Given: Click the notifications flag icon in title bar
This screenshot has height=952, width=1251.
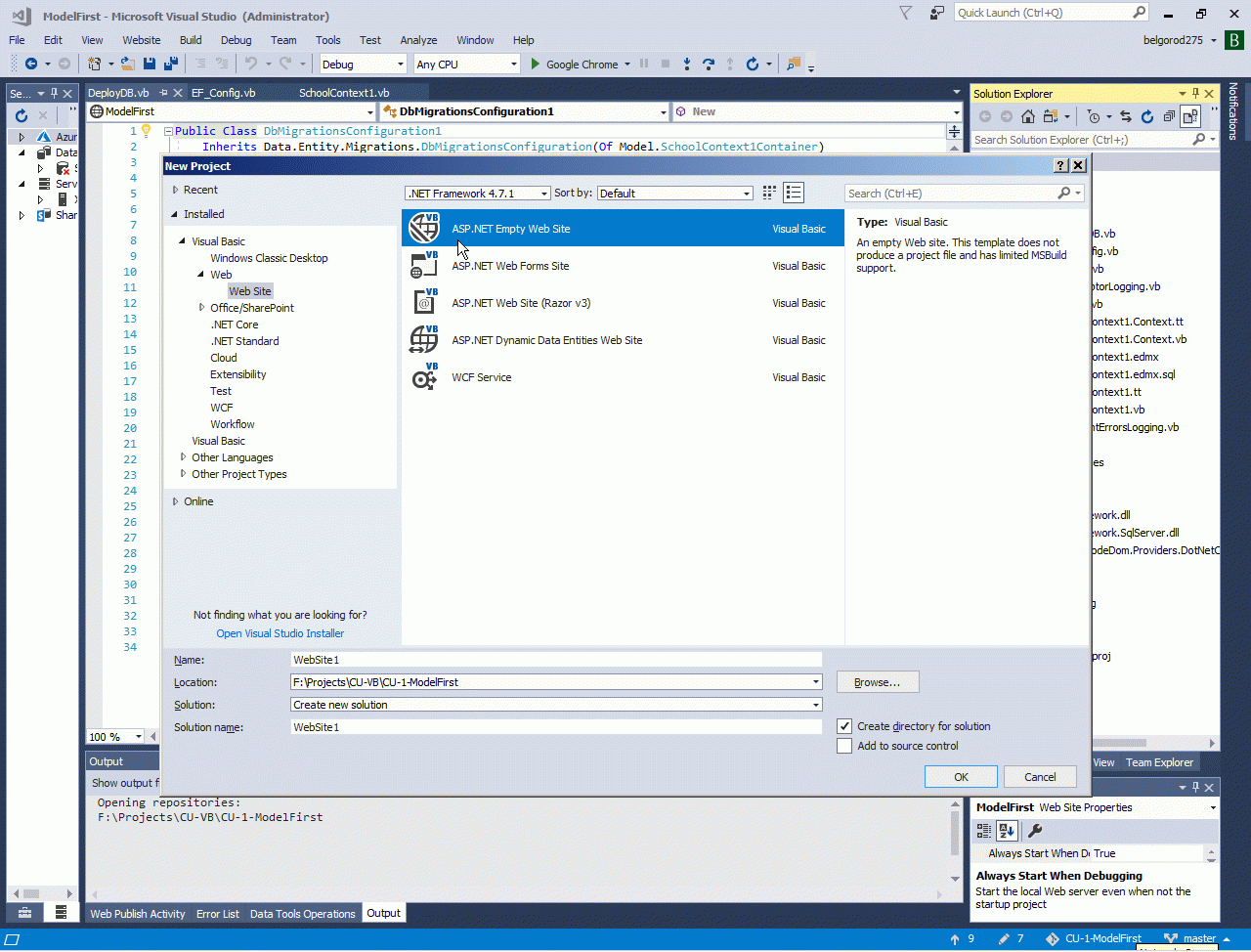Looking at the screenshot, I should pos(906,13).
